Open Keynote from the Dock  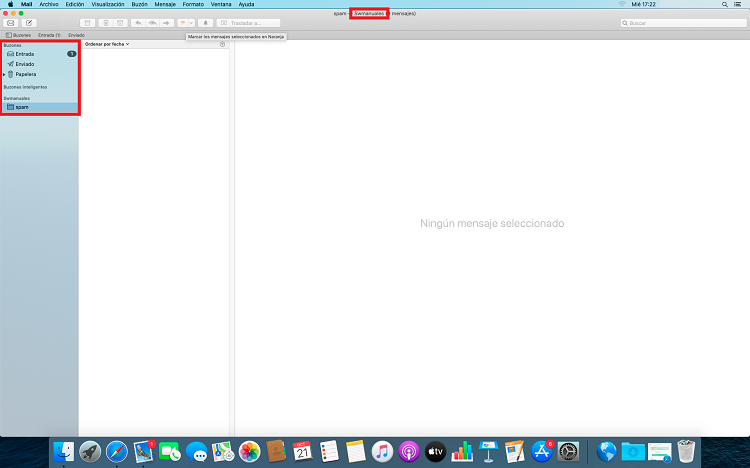tap(488, 451)
